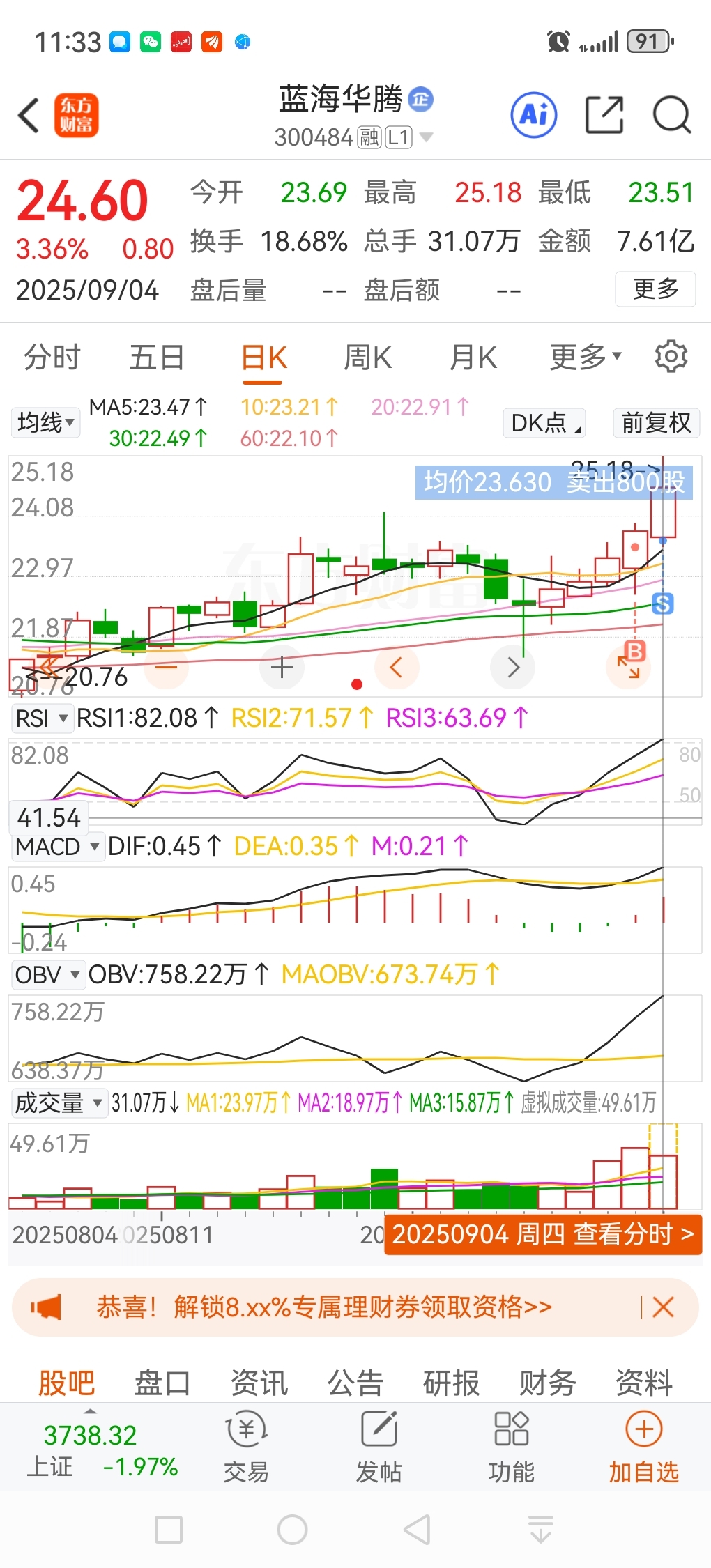Screen dimensions: 711x1568
Task: Tap 更多 button in quote panel
Action: pos(655,289)
